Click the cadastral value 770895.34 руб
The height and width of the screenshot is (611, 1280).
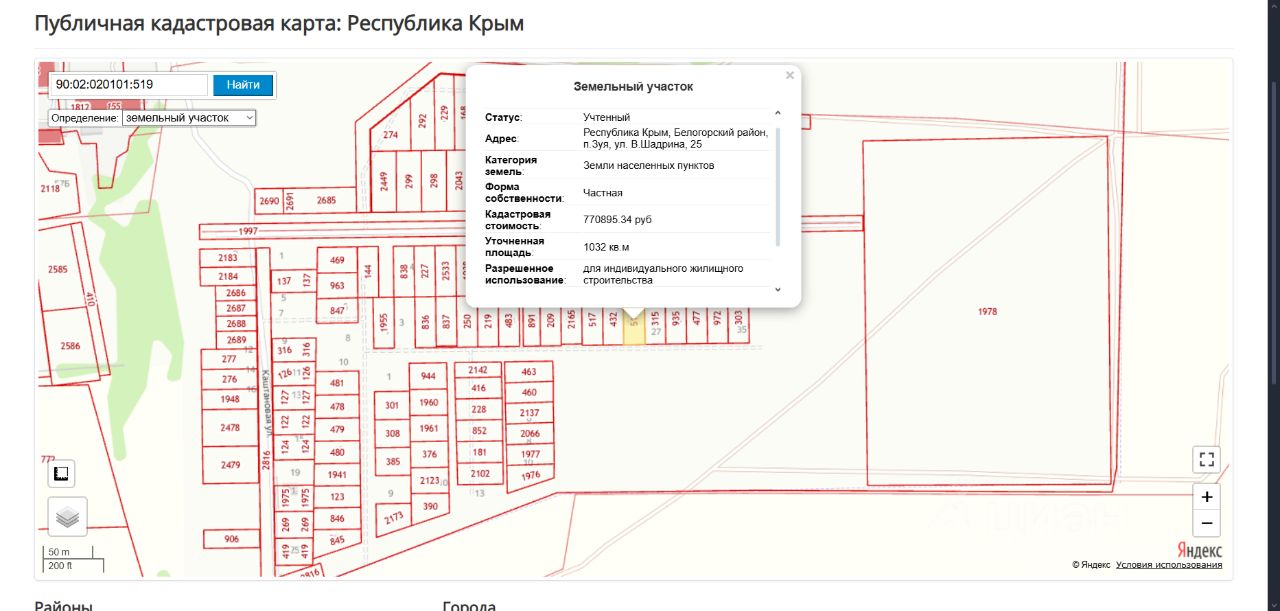tap(617, 219)
